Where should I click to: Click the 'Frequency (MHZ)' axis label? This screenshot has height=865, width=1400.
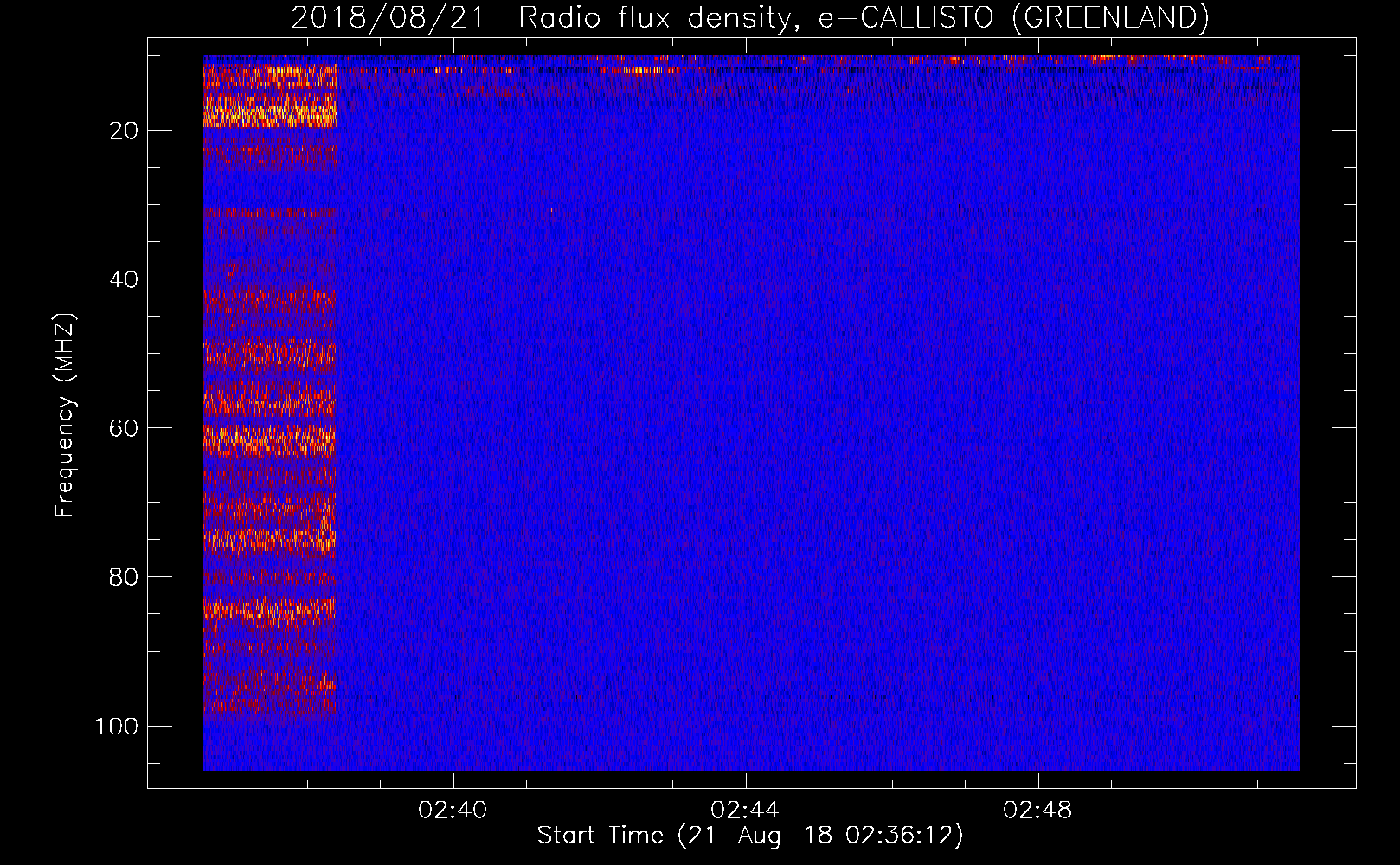(x=65, y=415)
